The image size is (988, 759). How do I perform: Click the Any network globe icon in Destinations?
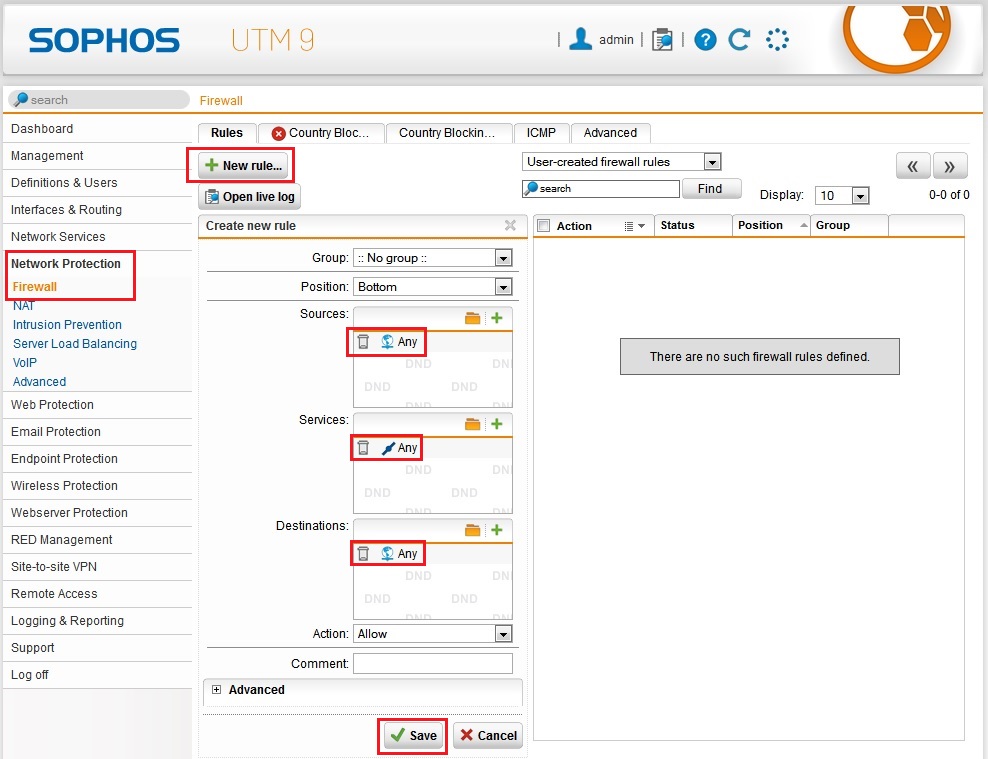[388, 553]
